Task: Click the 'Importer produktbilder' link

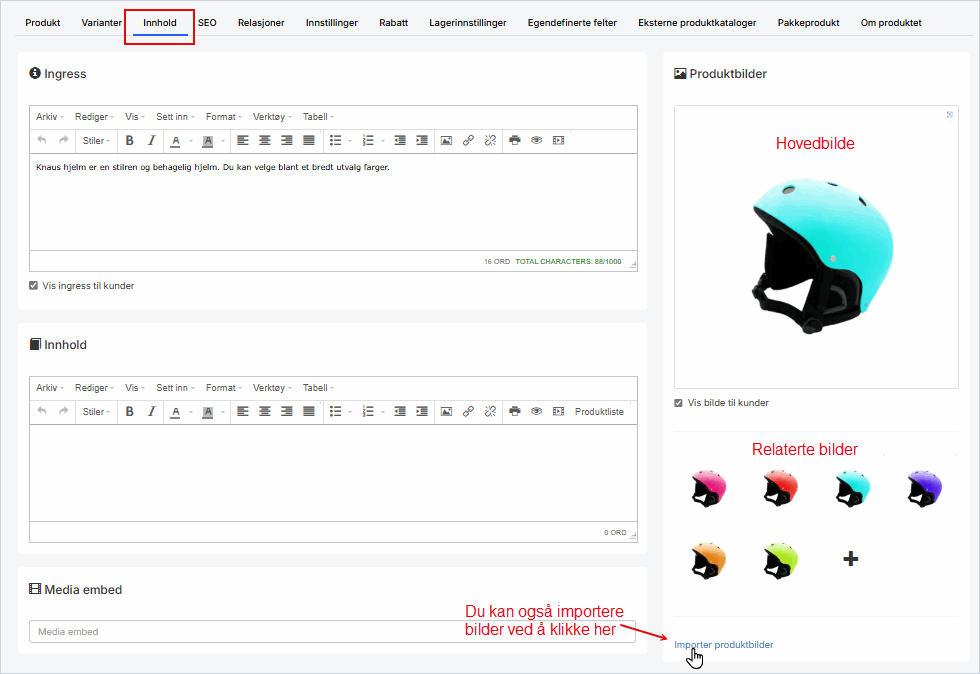Action: pyautogui.click(x=723, y=644)
